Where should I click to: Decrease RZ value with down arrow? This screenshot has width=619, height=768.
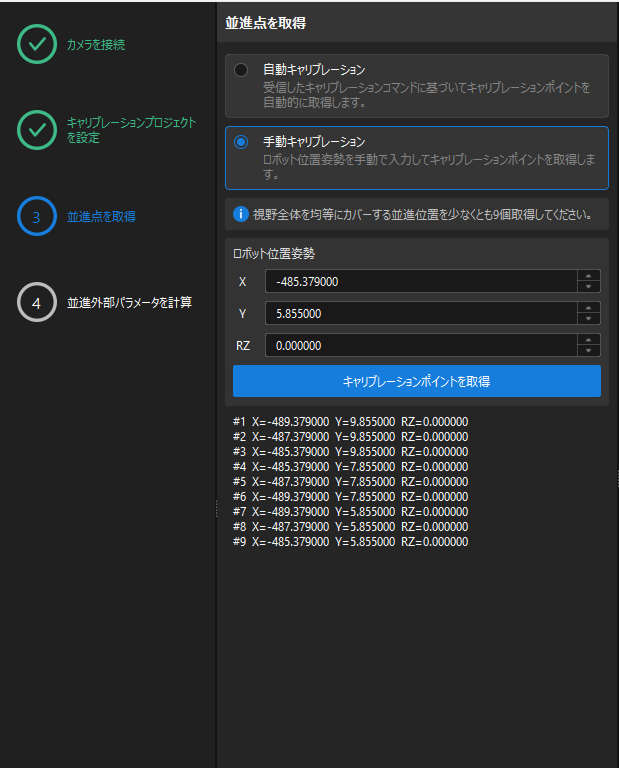pos(589,351)
